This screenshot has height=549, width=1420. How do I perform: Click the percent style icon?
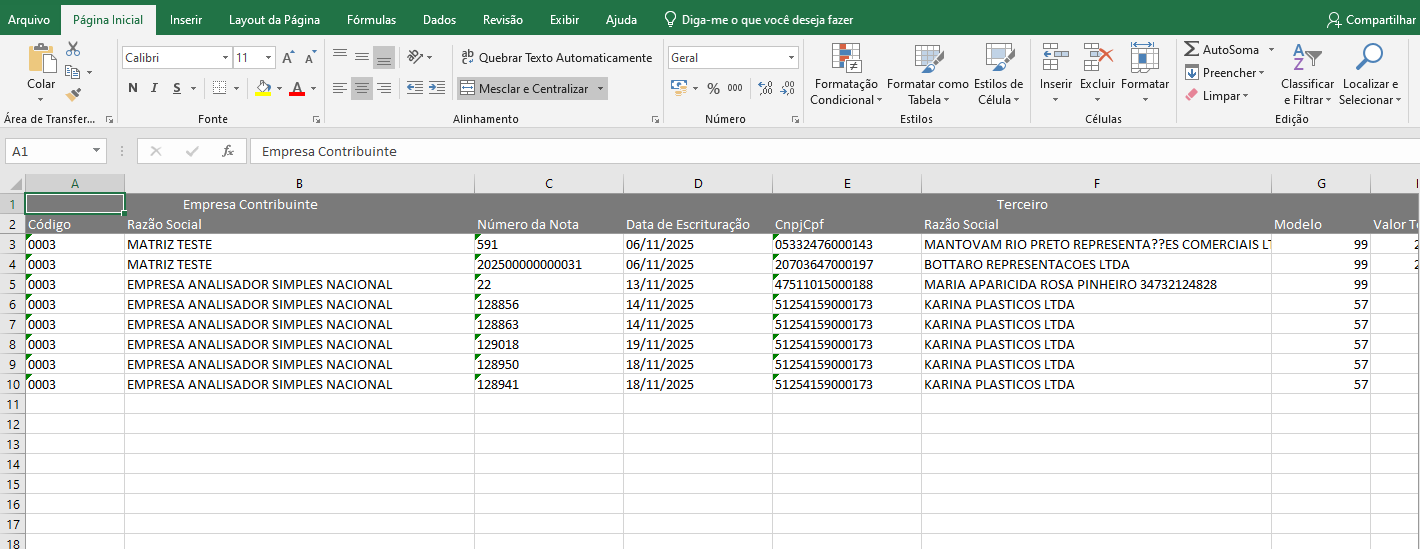coord(713,88)
